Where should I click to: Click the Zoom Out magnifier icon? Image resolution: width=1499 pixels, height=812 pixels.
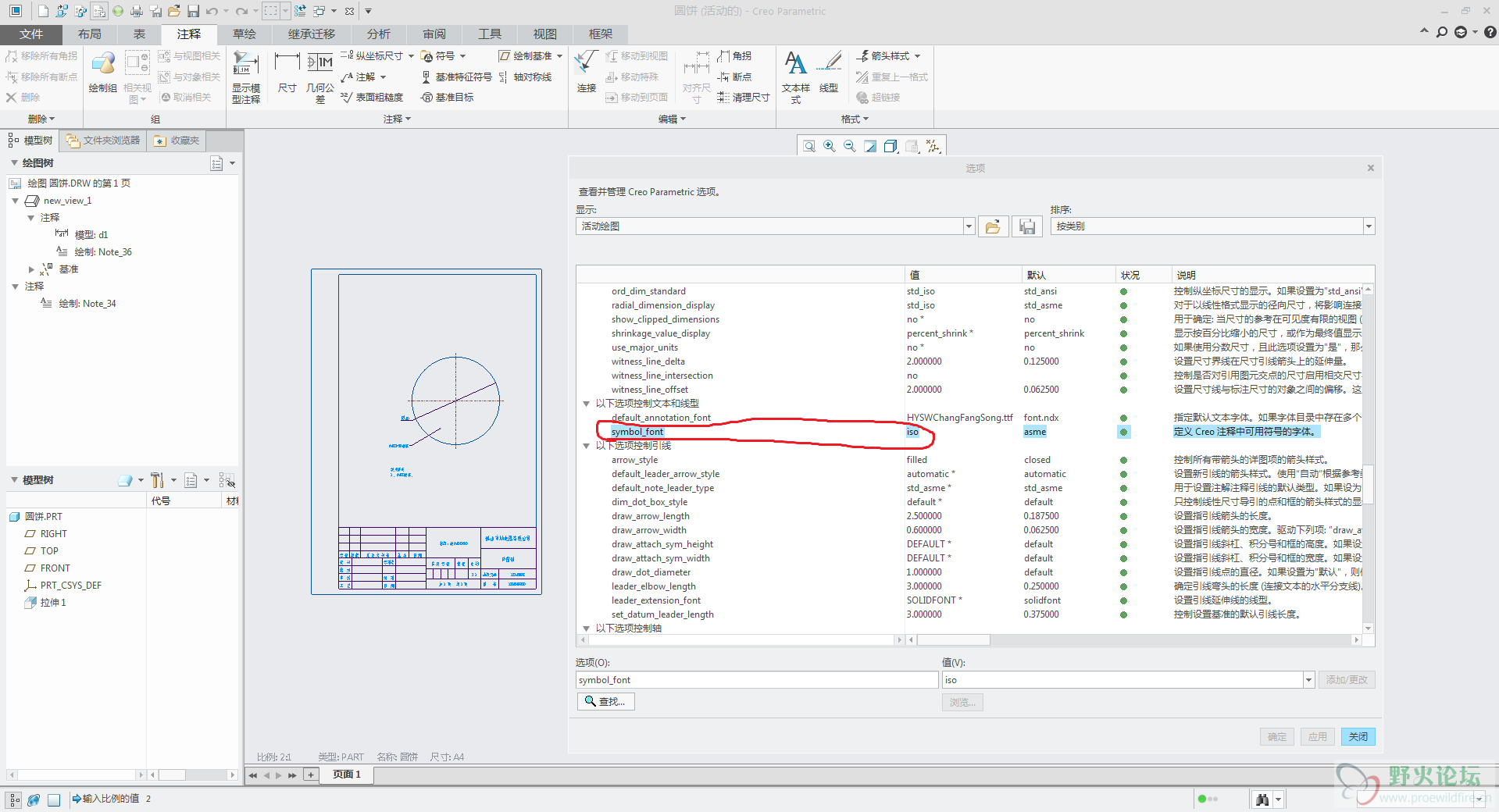click(850, 146)
